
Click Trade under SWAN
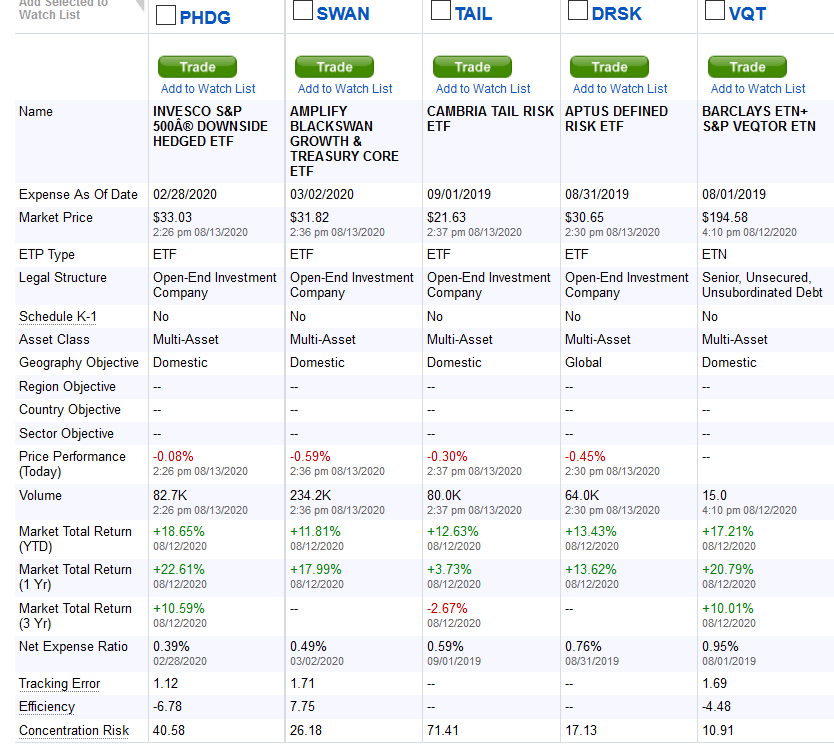pos(335,67)
